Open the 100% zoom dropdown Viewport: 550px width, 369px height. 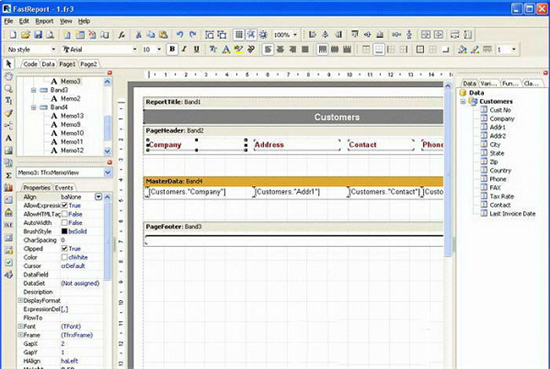click(x=295, y=35)
